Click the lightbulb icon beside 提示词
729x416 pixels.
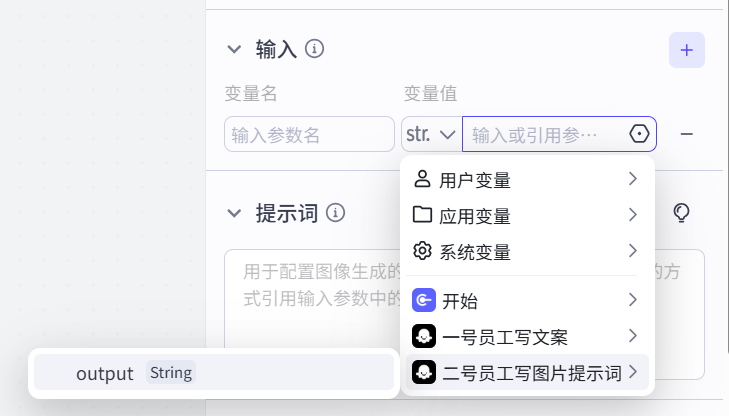coord(681,212)
